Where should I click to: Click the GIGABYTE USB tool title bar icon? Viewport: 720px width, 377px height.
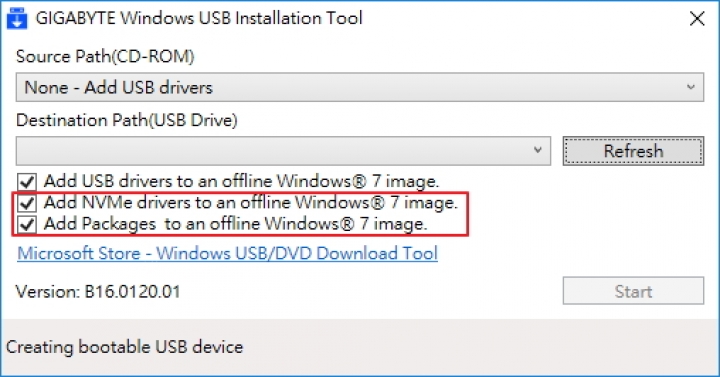17,18
